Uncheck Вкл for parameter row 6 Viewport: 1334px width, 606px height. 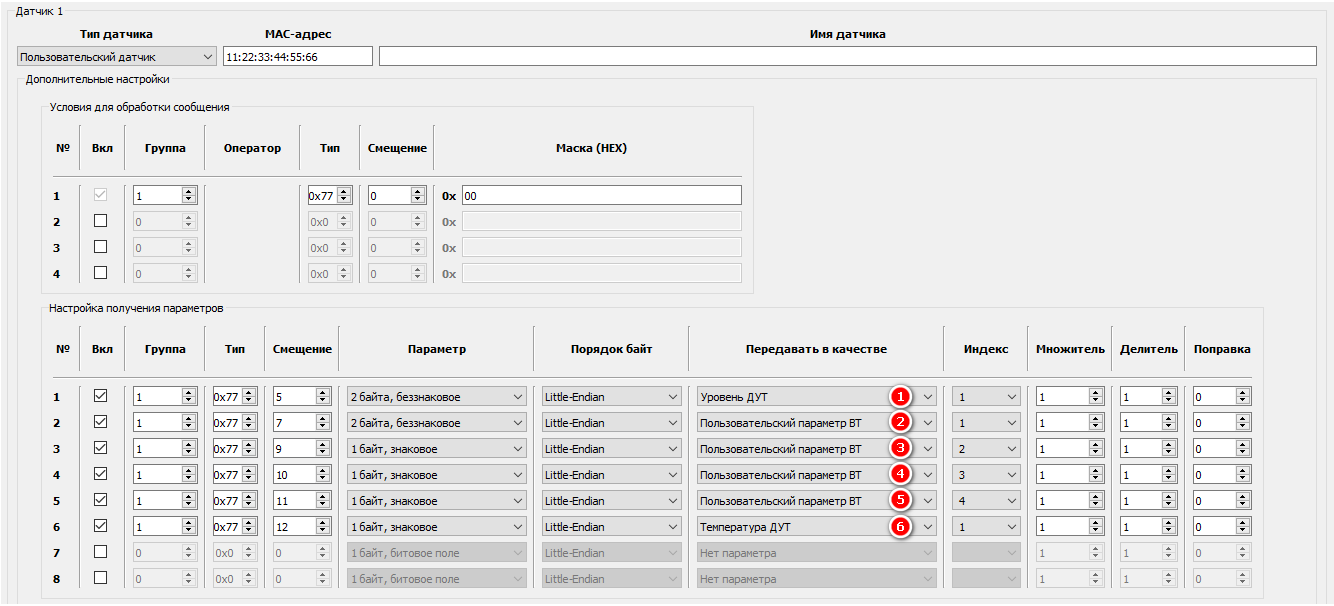pyautogui.click(x=100, y=526)
